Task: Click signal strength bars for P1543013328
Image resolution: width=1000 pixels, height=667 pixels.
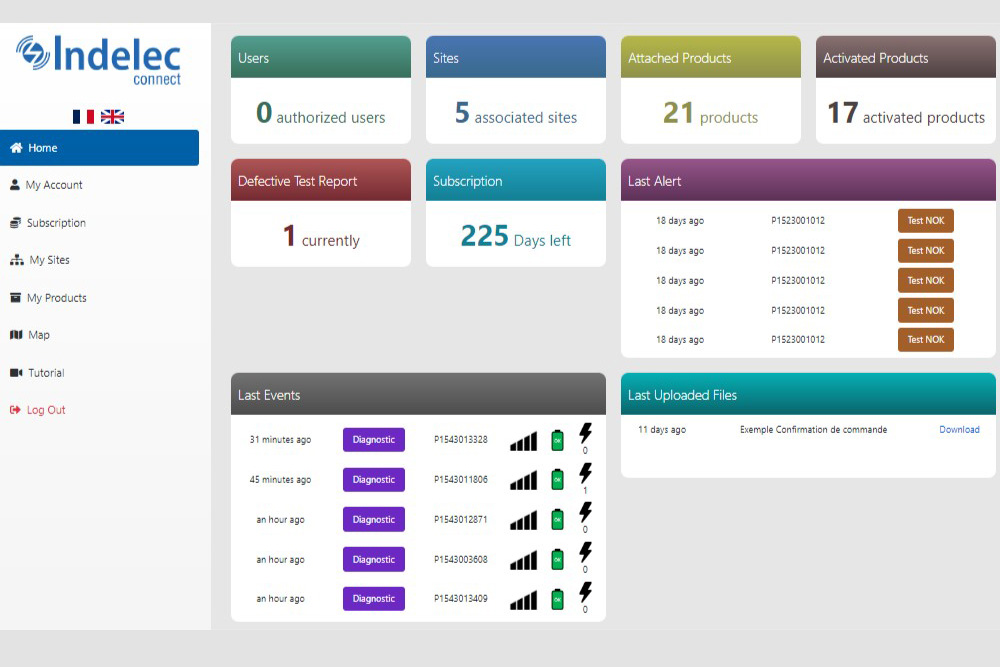Action: click(x=523, y=441)
